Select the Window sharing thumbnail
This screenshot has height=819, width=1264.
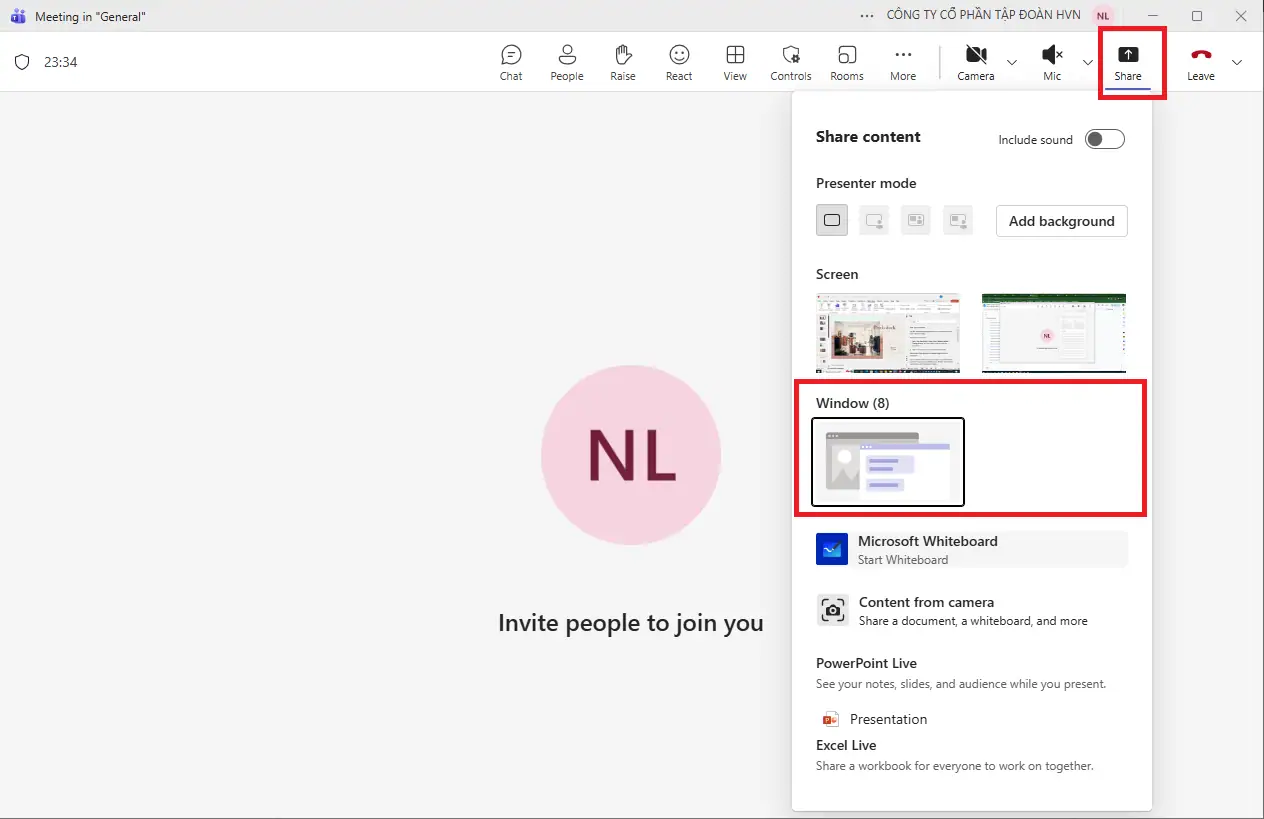[x=888, y=462]
